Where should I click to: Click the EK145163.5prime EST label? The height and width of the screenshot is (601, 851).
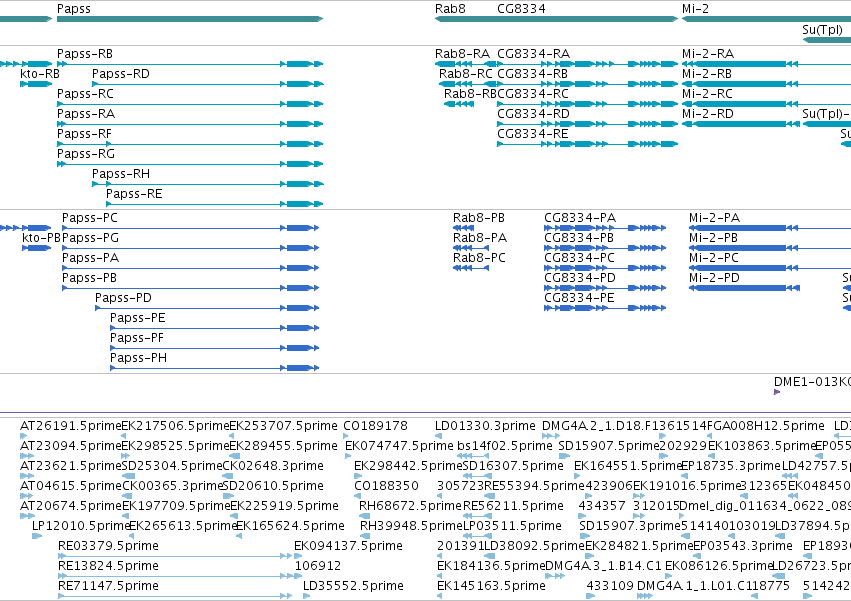[491, 586]
